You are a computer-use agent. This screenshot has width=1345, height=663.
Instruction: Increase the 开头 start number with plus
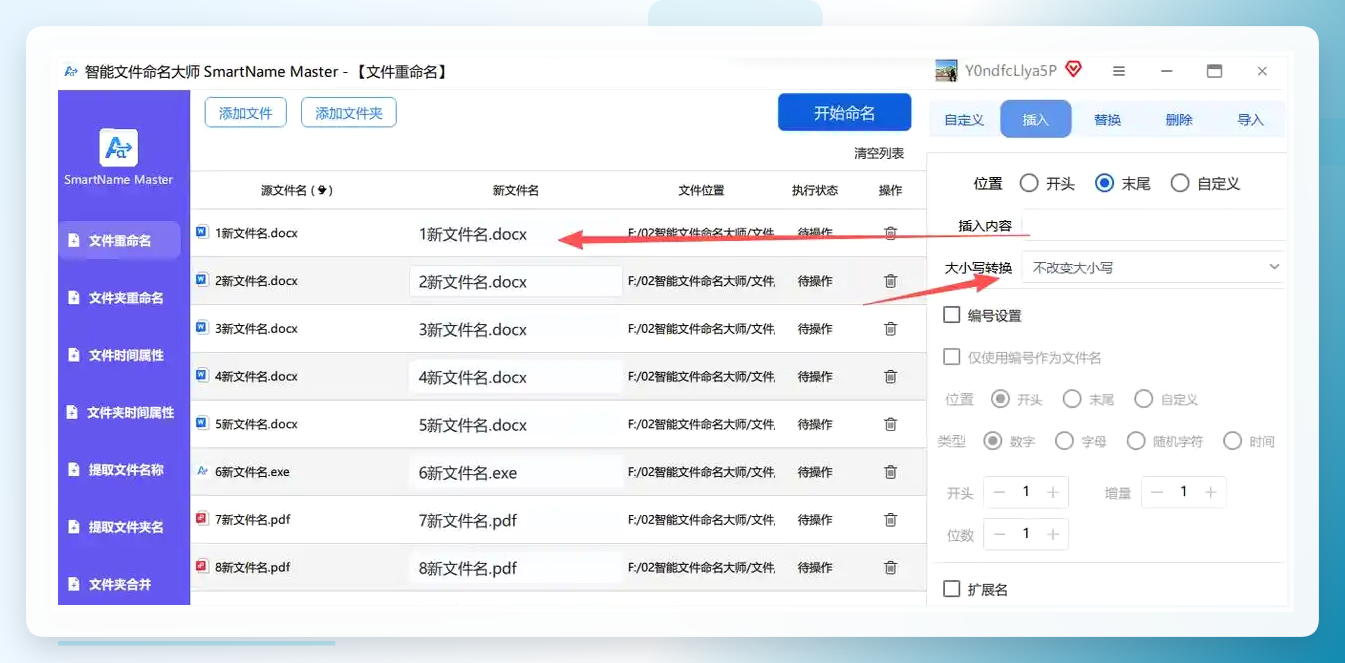coord(1053,492)
